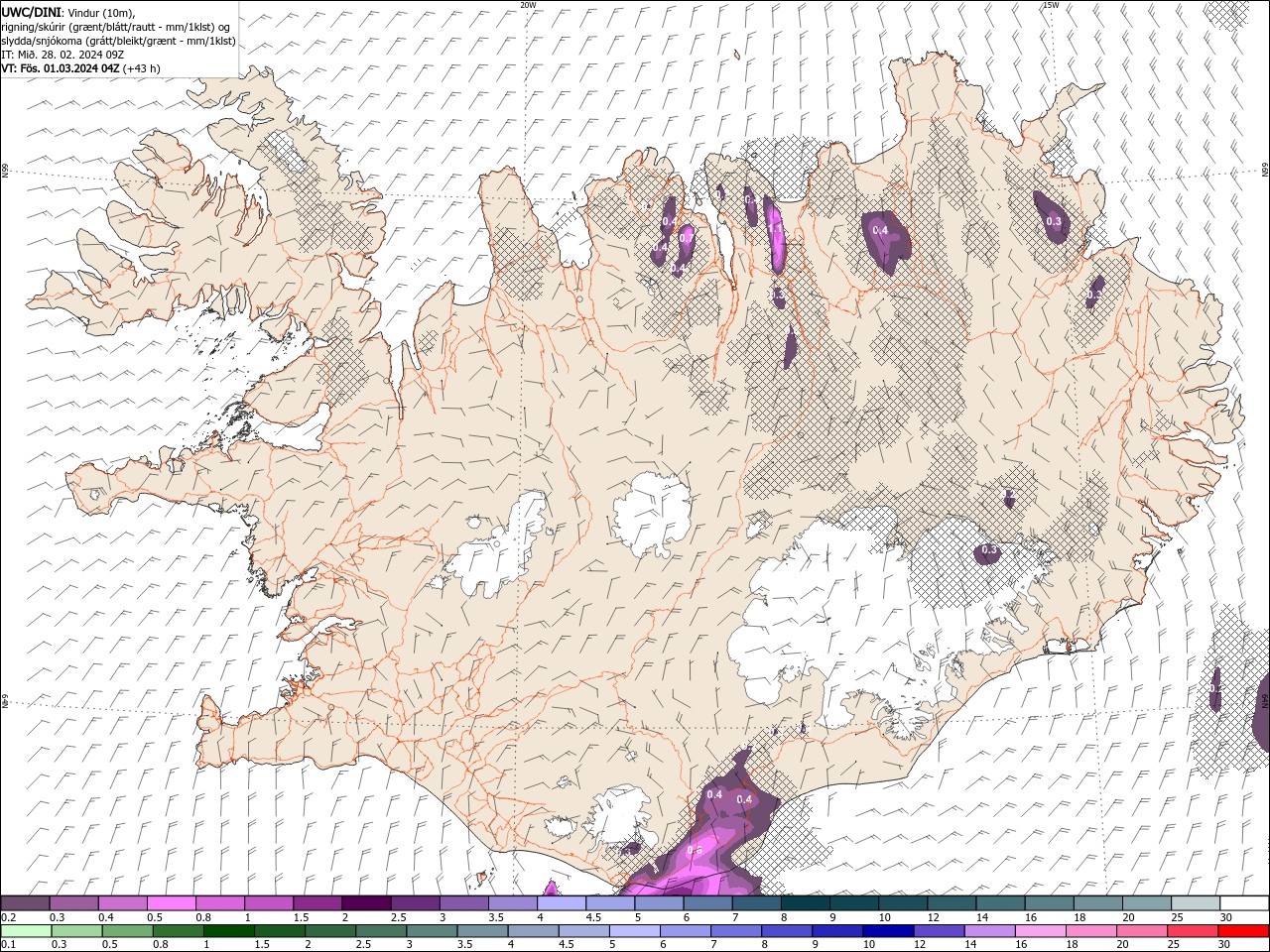Screen dimensions: 1270x952
Task: Select the light purple swatch labeled 14, lower legend
Action: [x=988, y=930]
